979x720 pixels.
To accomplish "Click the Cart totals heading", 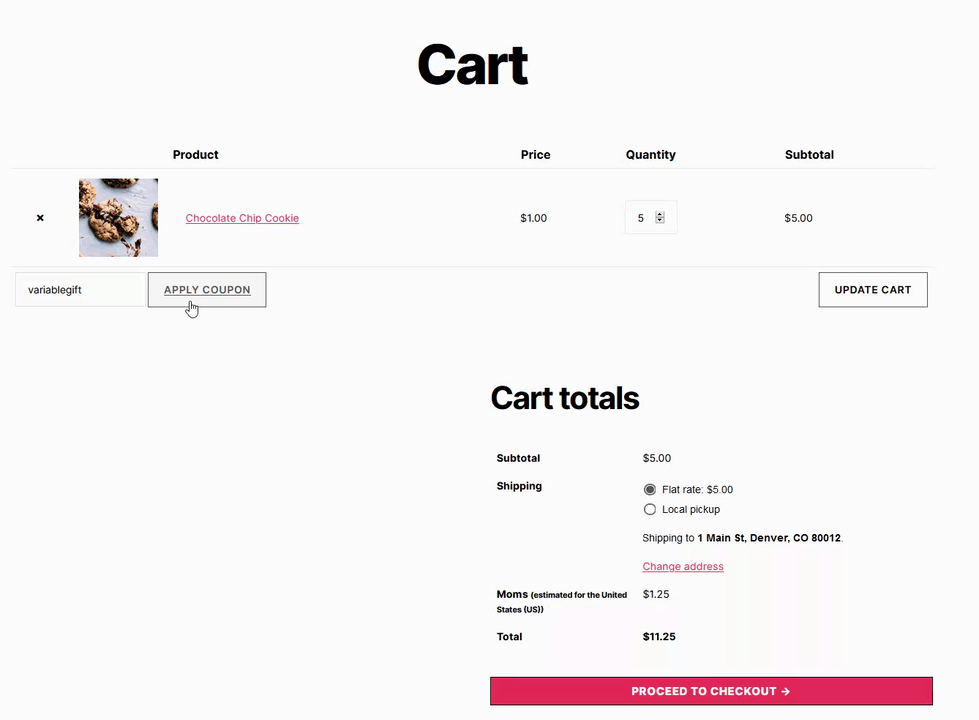I will point(565,398).
